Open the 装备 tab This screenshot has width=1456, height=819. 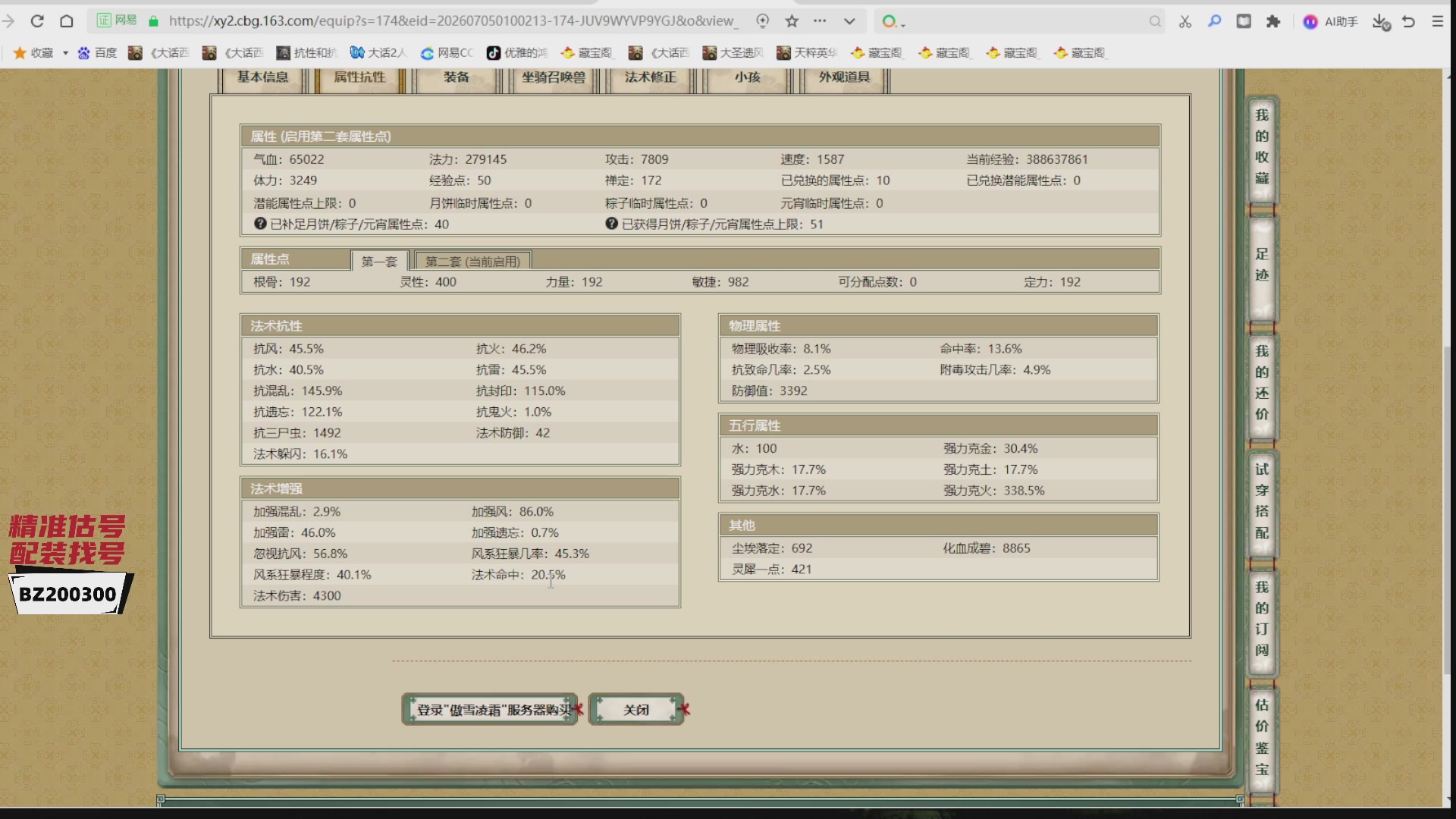457,77
